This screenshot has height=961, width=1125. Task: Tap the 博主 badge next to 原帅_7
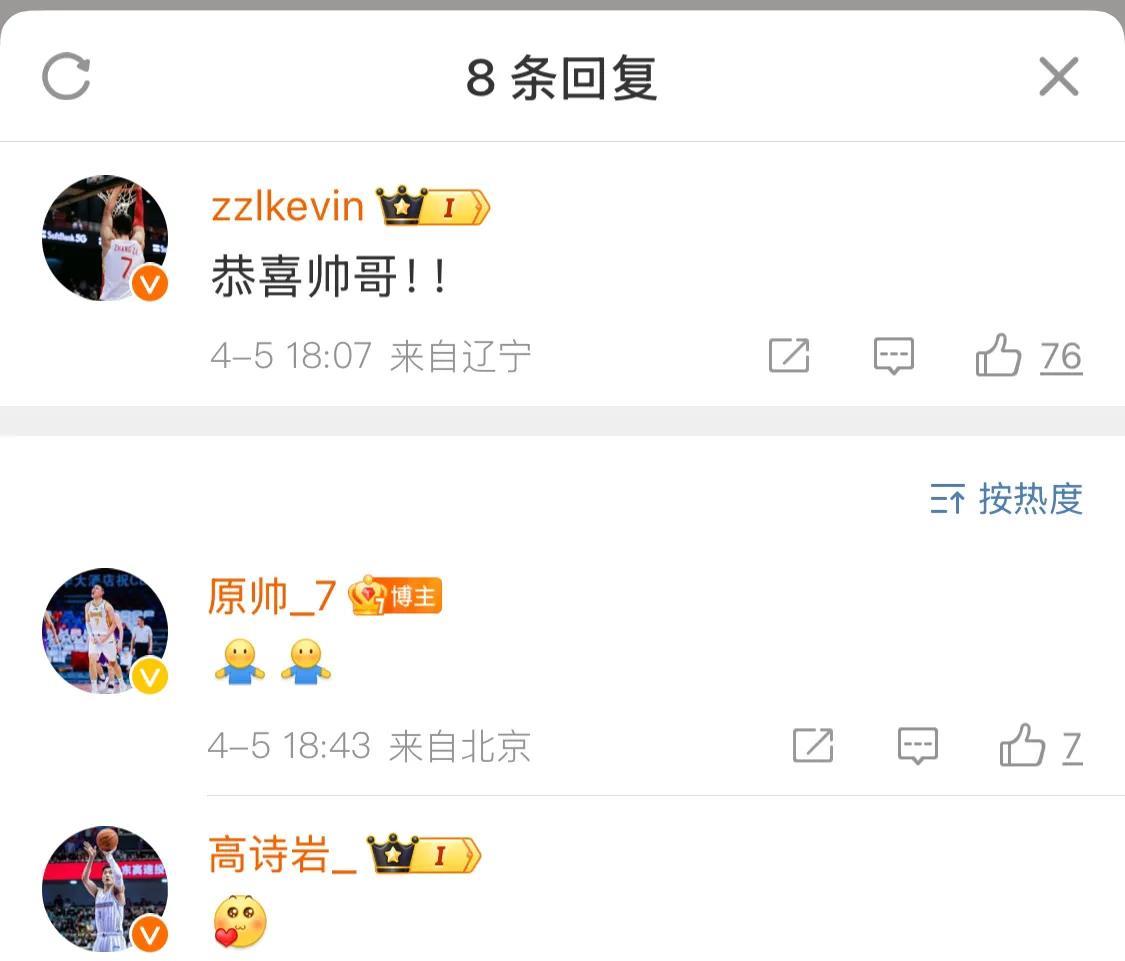395,596
